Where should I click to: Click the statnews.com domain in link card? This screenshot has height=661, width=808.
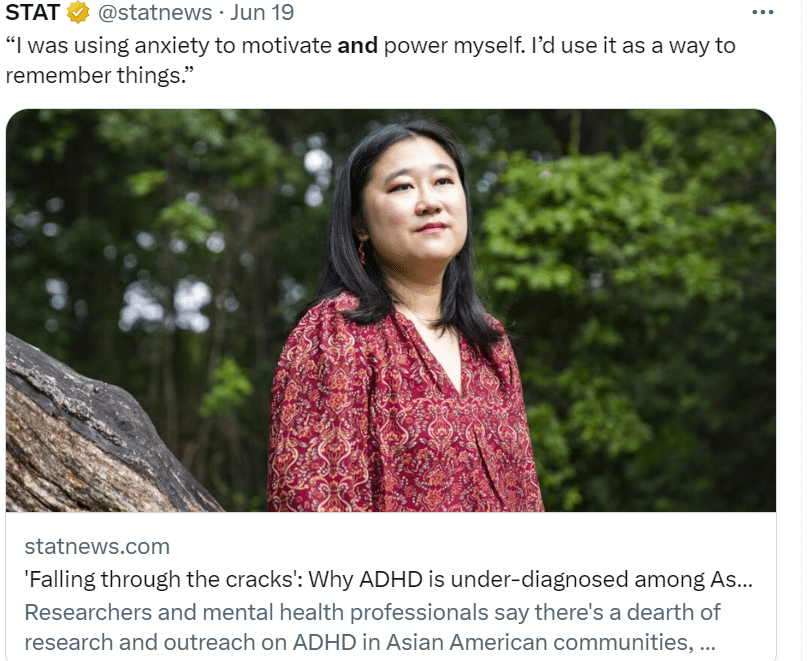(x=97, y=547)
